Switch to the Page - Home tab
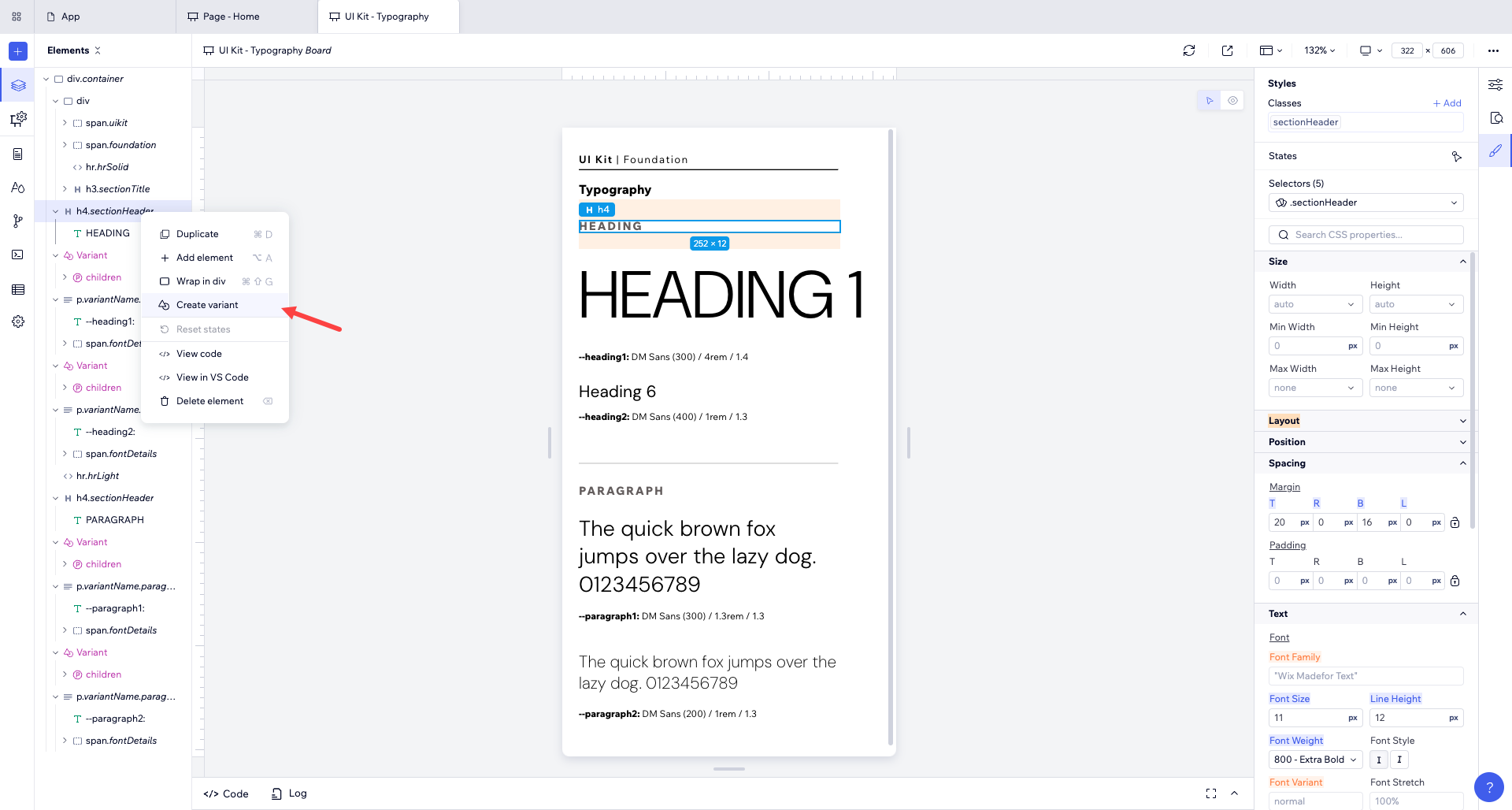 [246, 17]
